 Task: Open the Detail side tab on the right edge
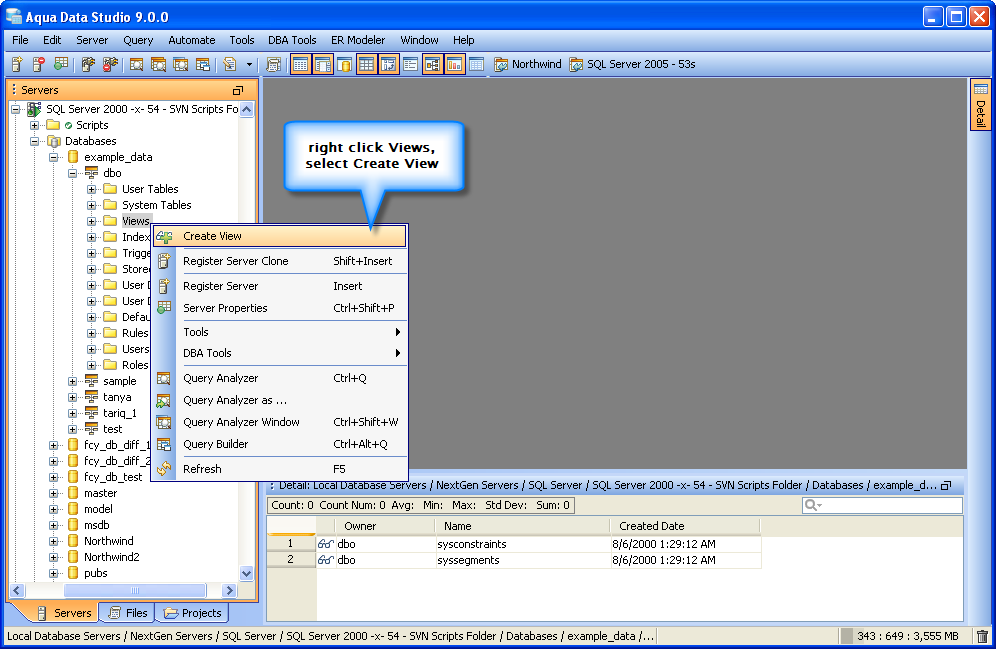click(x=981, y=105)
